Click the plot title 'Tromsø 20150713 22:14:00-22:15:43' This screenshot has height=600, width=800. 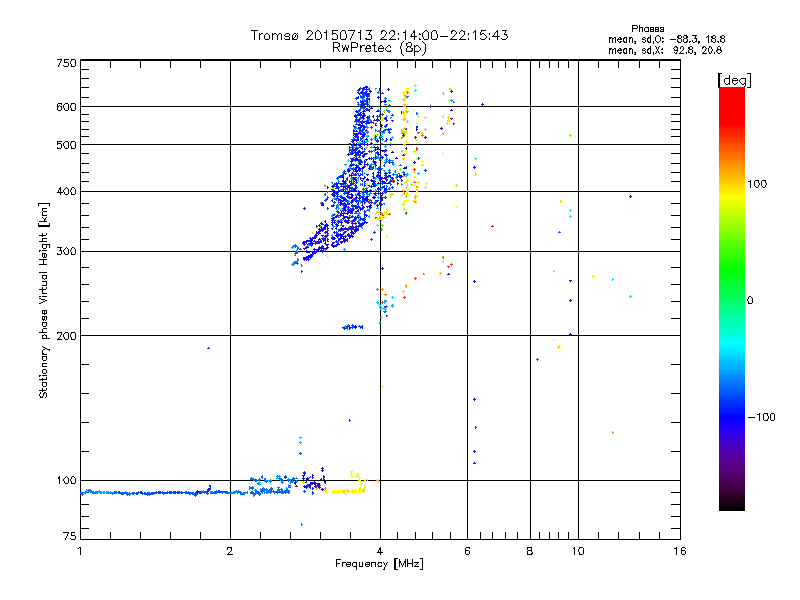pos(379,35)
